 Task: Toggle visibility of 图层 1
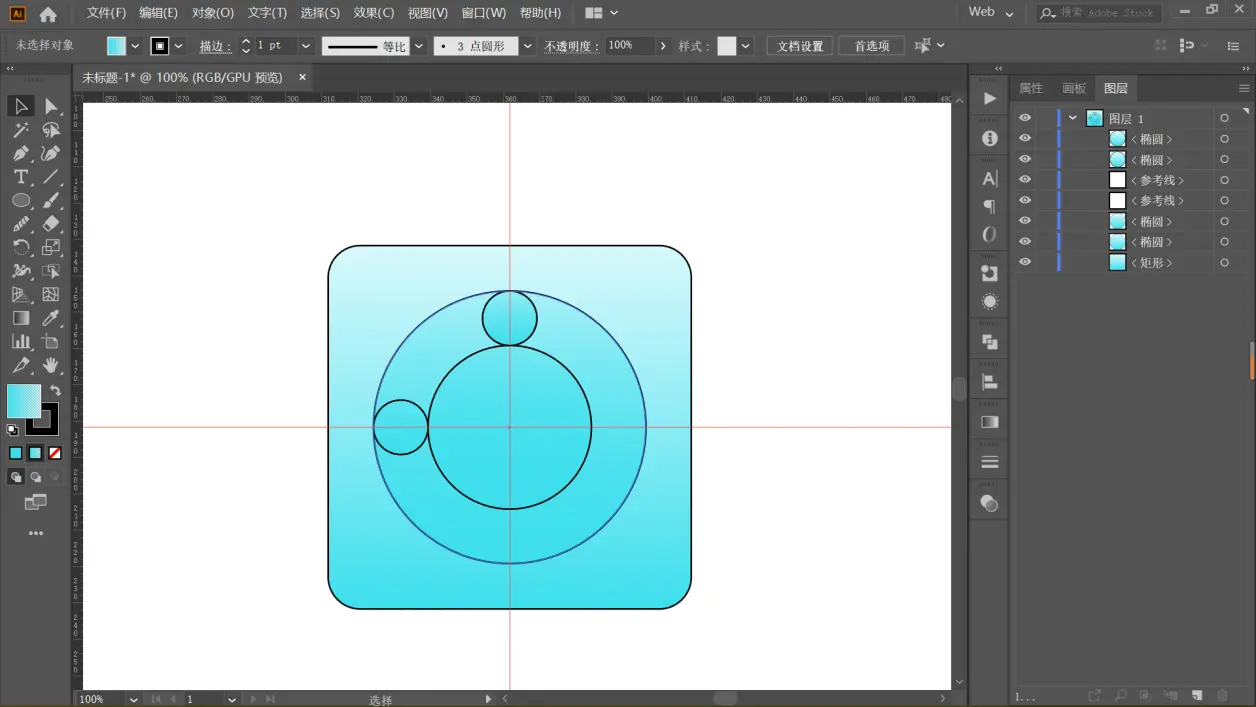point(1025,118)
